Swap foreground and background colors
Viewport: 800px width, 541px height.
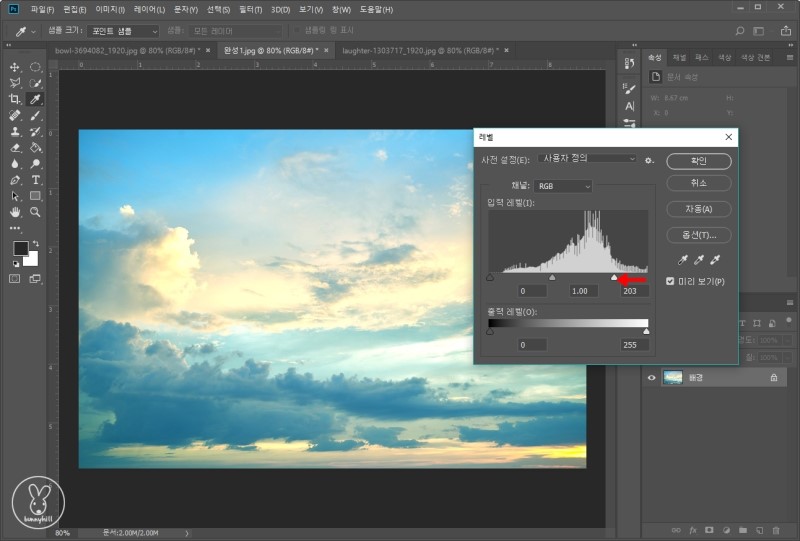[34, 243]
